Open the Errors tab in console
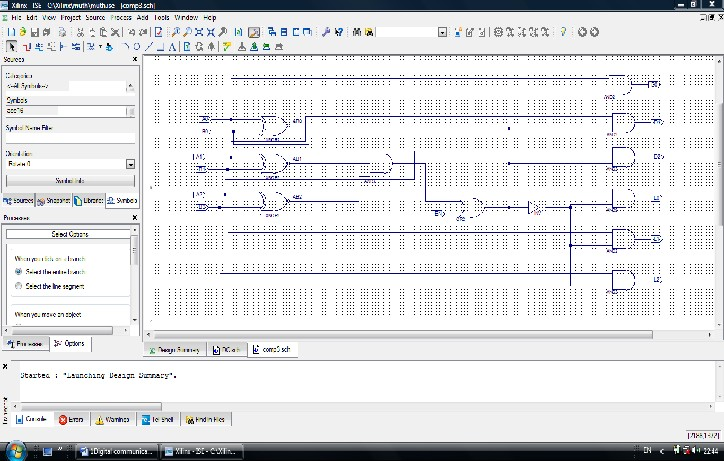The width and height of the screenshot is (724, 461). (x=71, y=419)
